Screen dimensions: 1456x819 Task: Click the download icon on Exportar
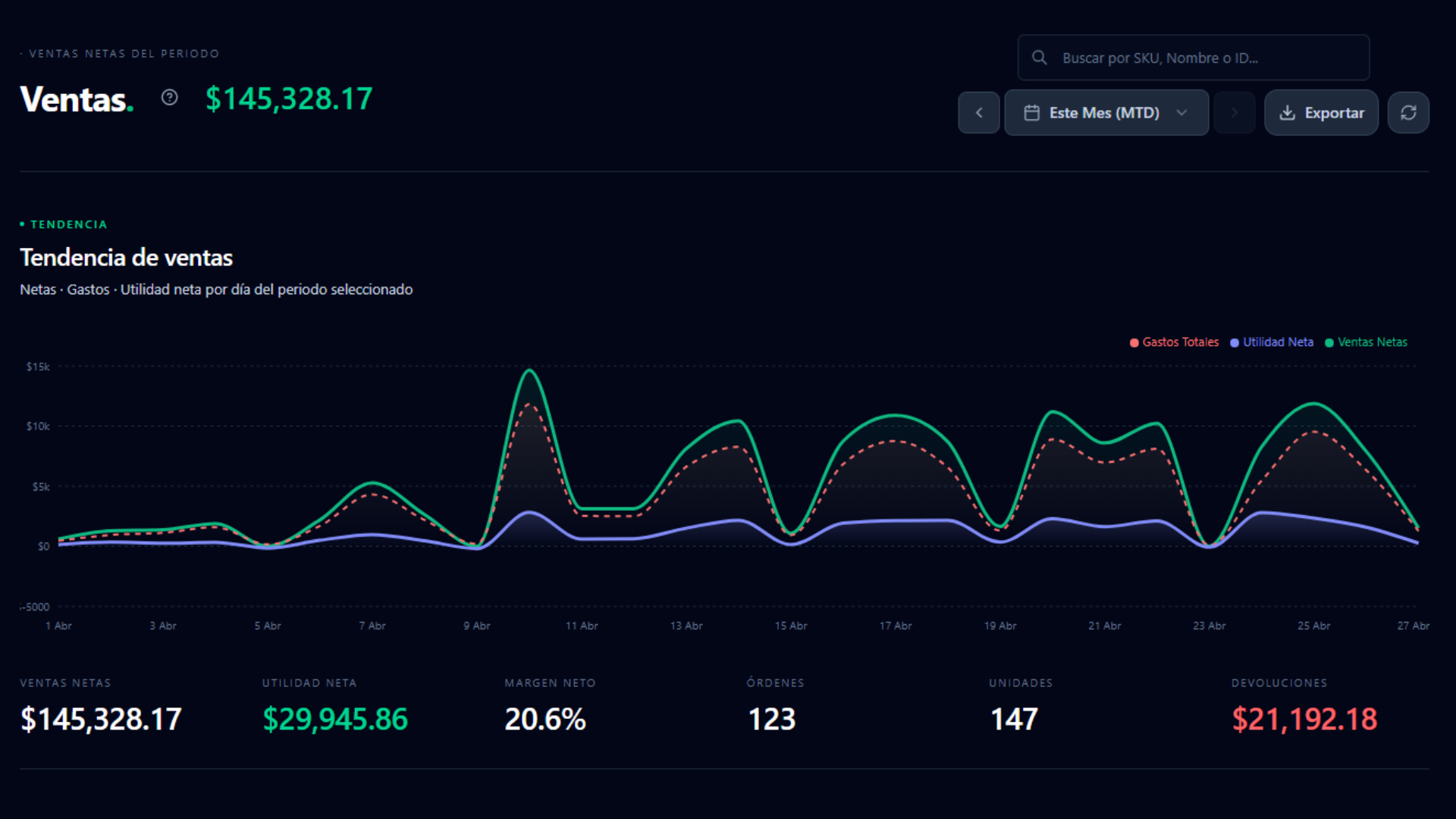pos(1287,113)
